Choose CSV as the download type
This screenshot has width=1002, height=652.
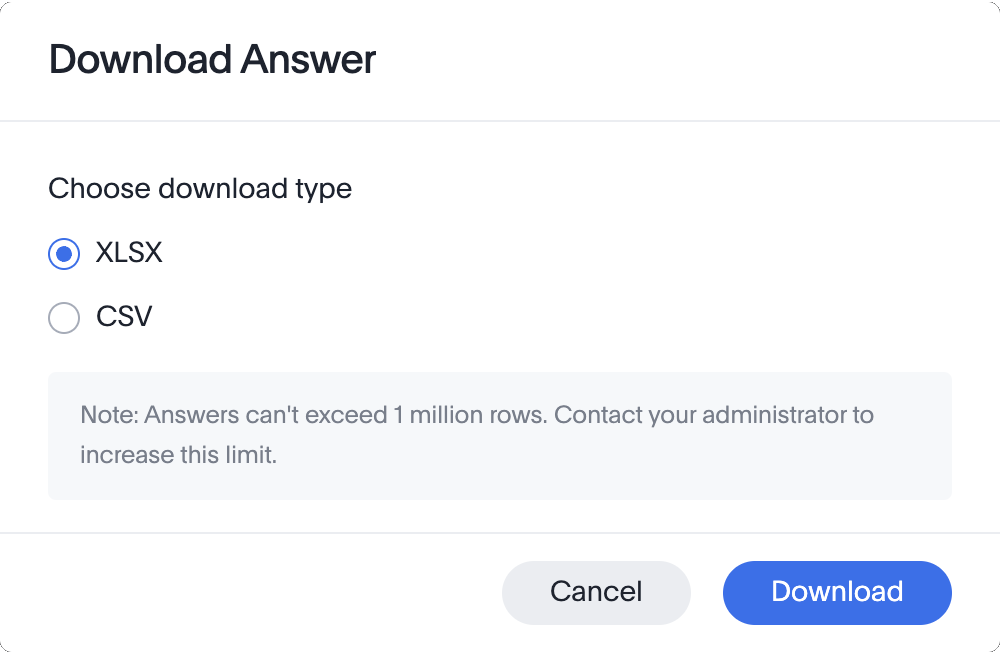[x=64, y=318]
